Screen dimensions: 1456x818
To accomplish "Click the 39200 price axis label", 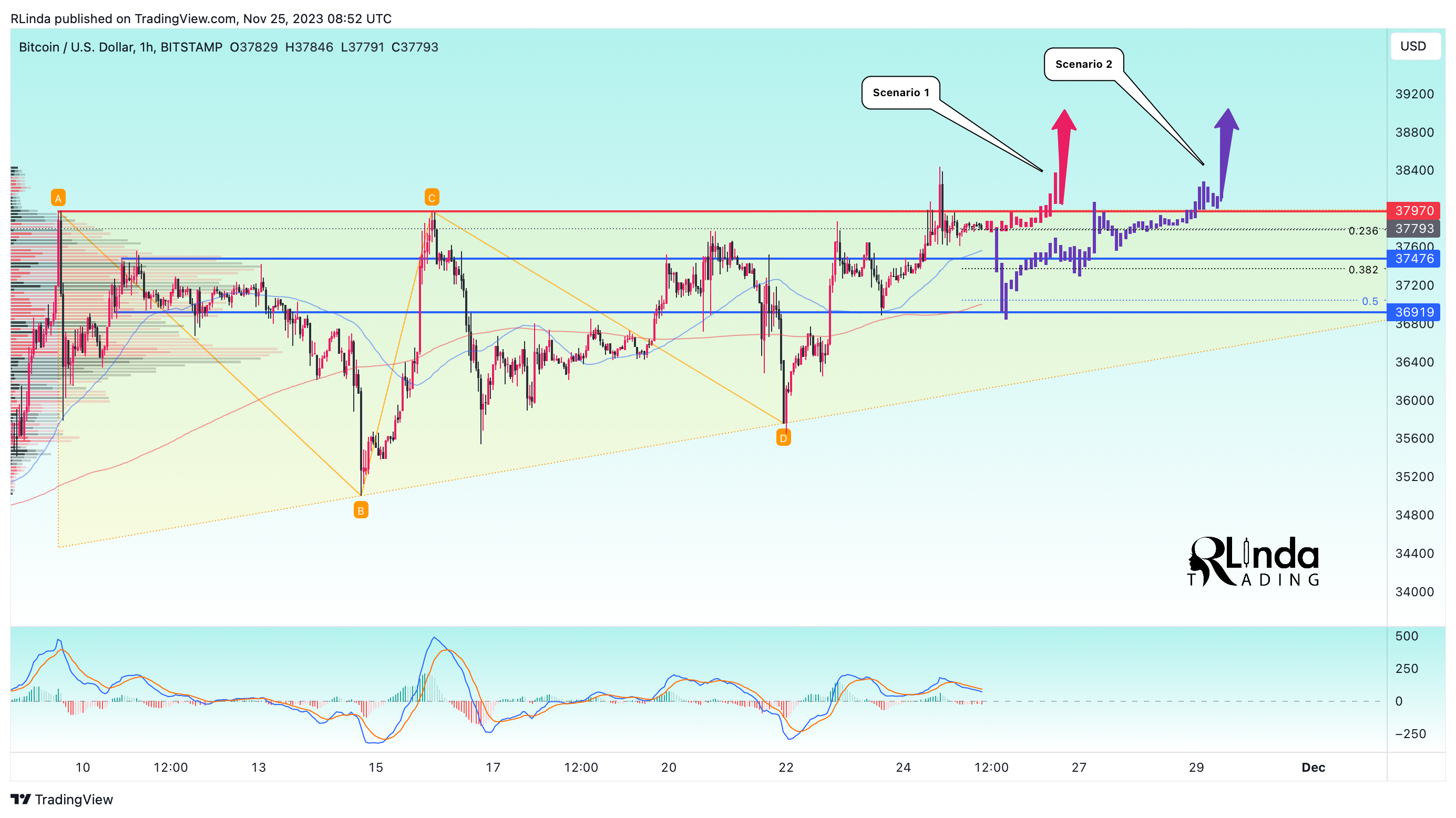I will point(1414,94).
